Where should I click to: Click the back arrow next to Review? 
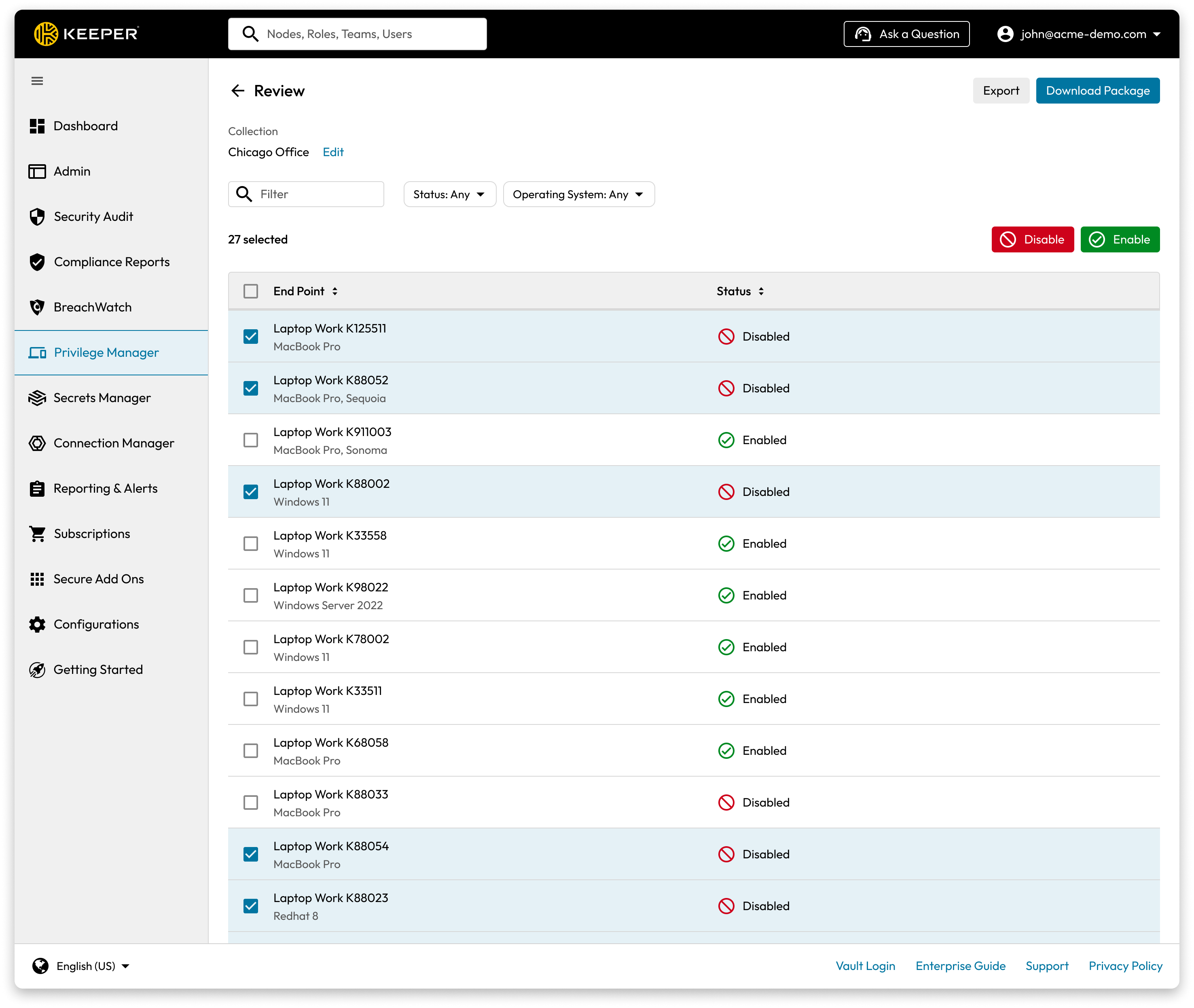point(238,91)
